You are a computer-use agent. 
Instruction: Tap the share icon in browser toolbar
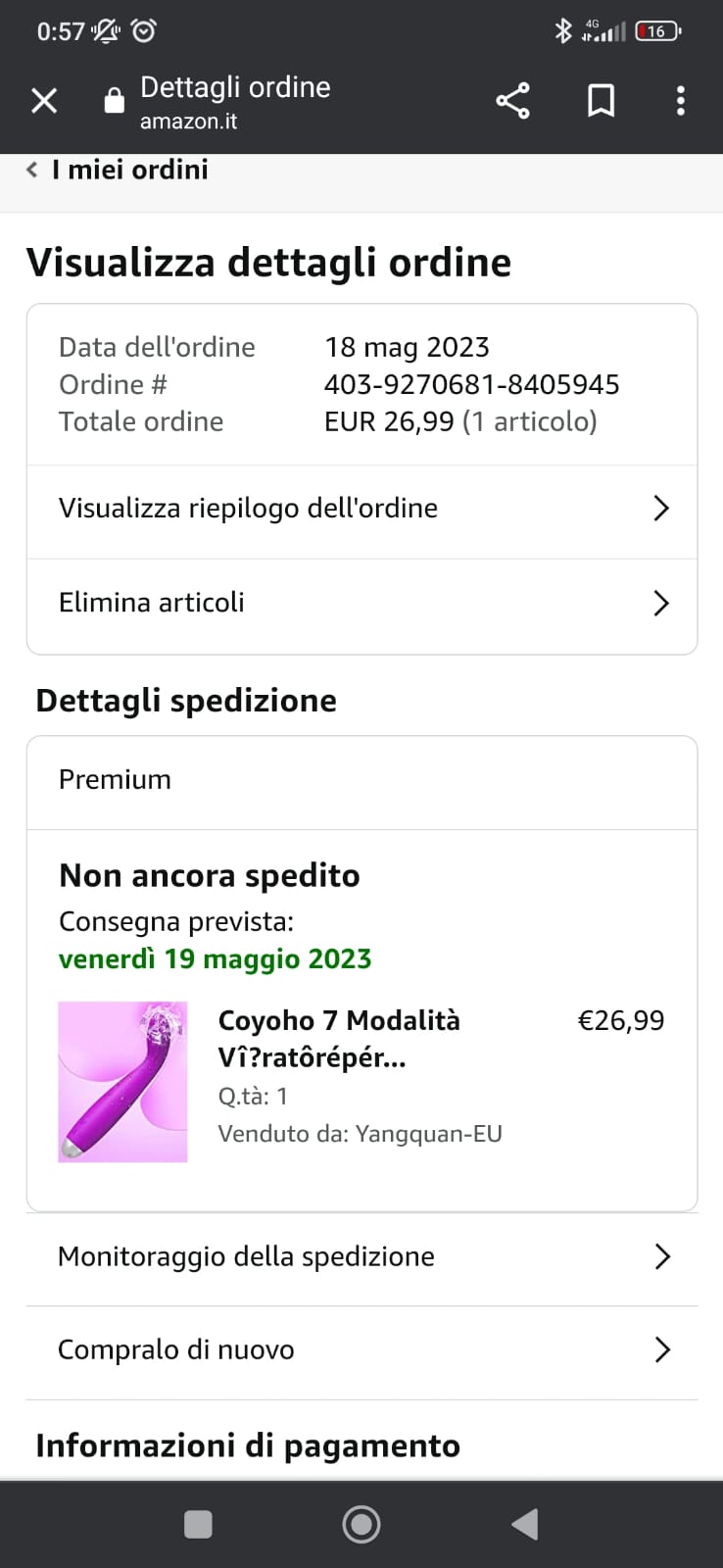(512, 101)
